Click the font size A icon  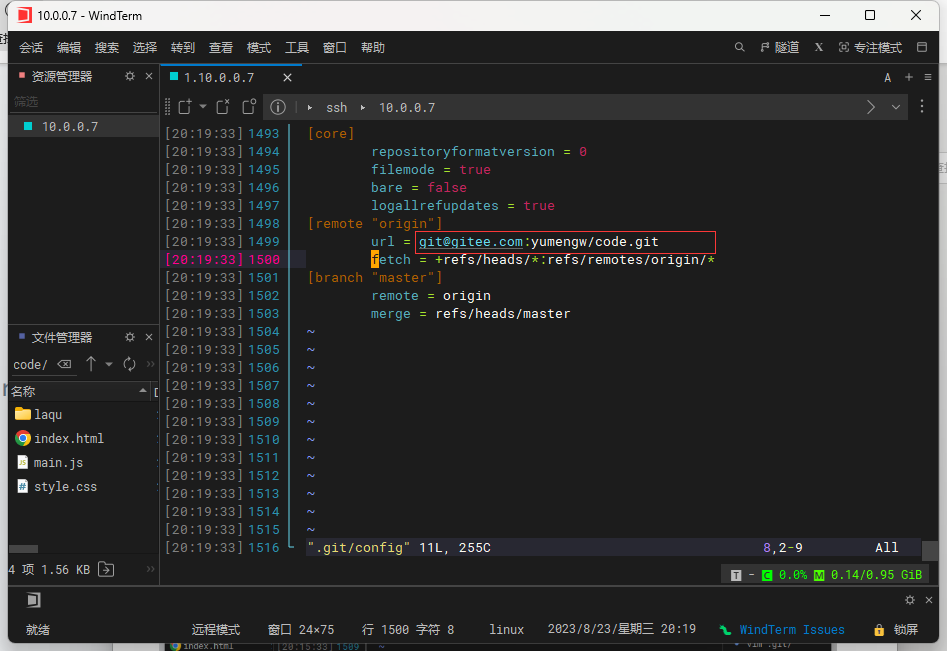tap(887, 77)
